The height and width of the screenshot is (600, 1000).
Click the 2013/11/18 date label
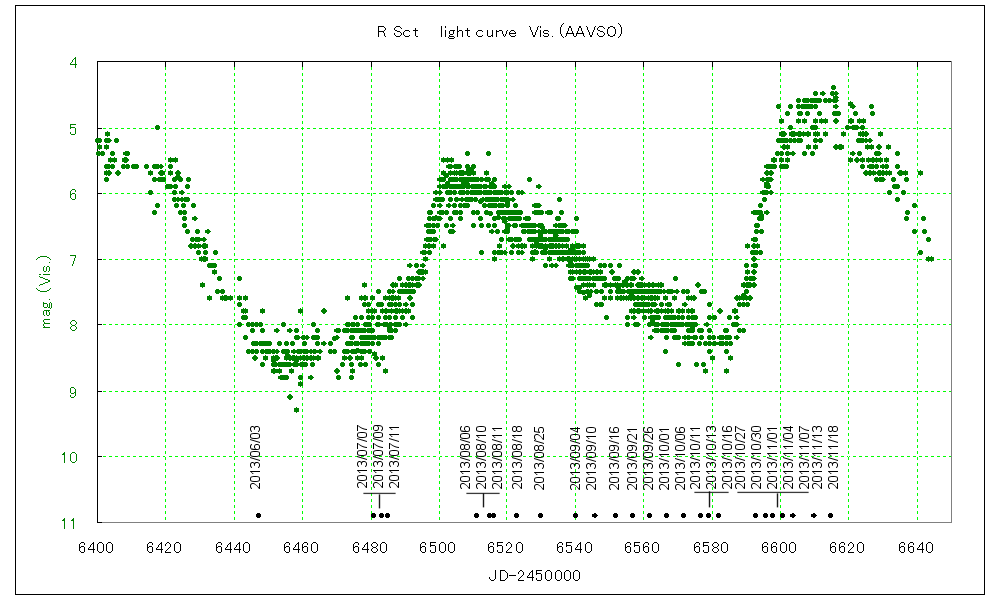pos(832,457)
